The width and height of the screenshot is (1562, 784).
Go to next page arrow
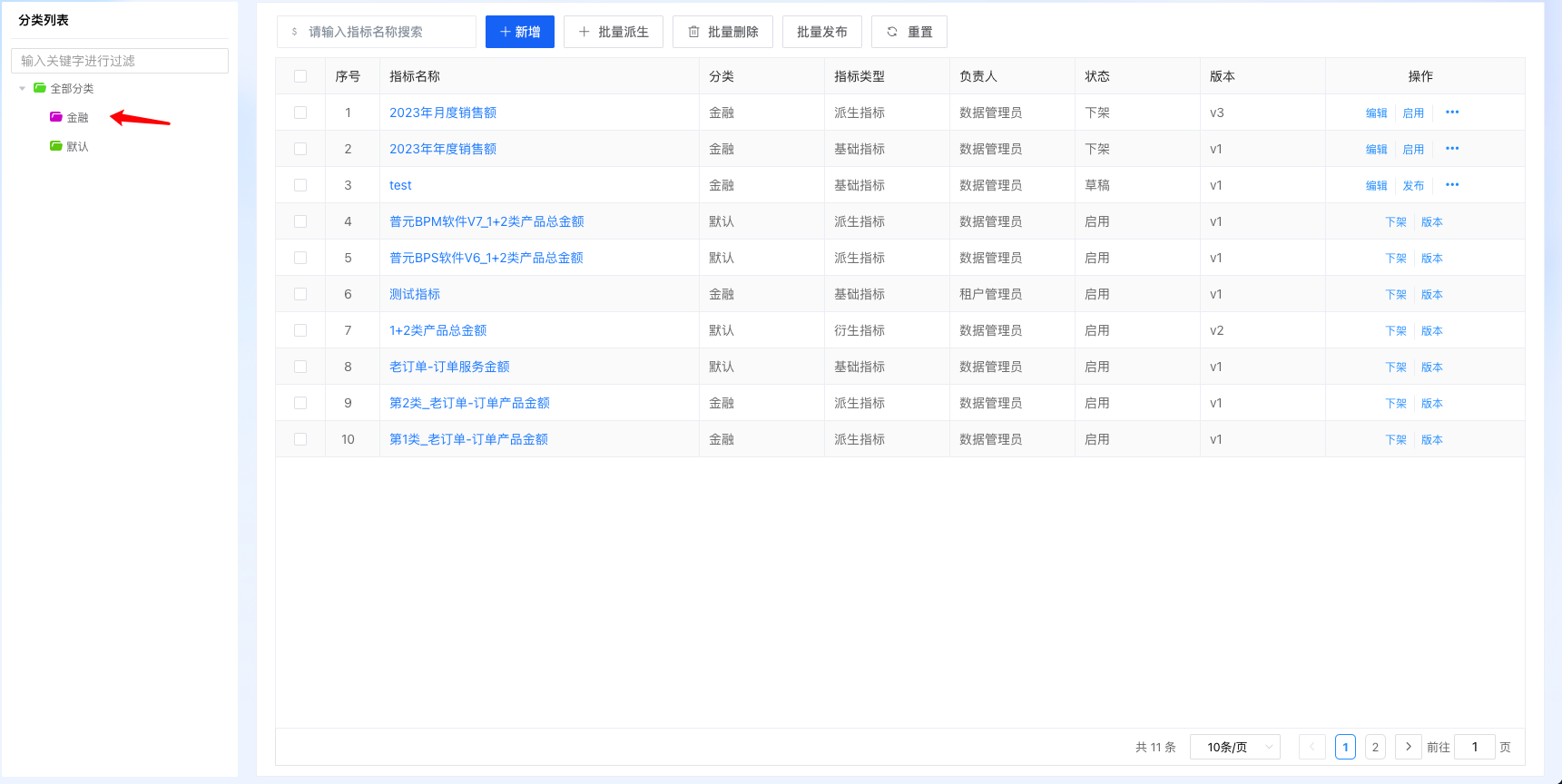click(1408, 747)
